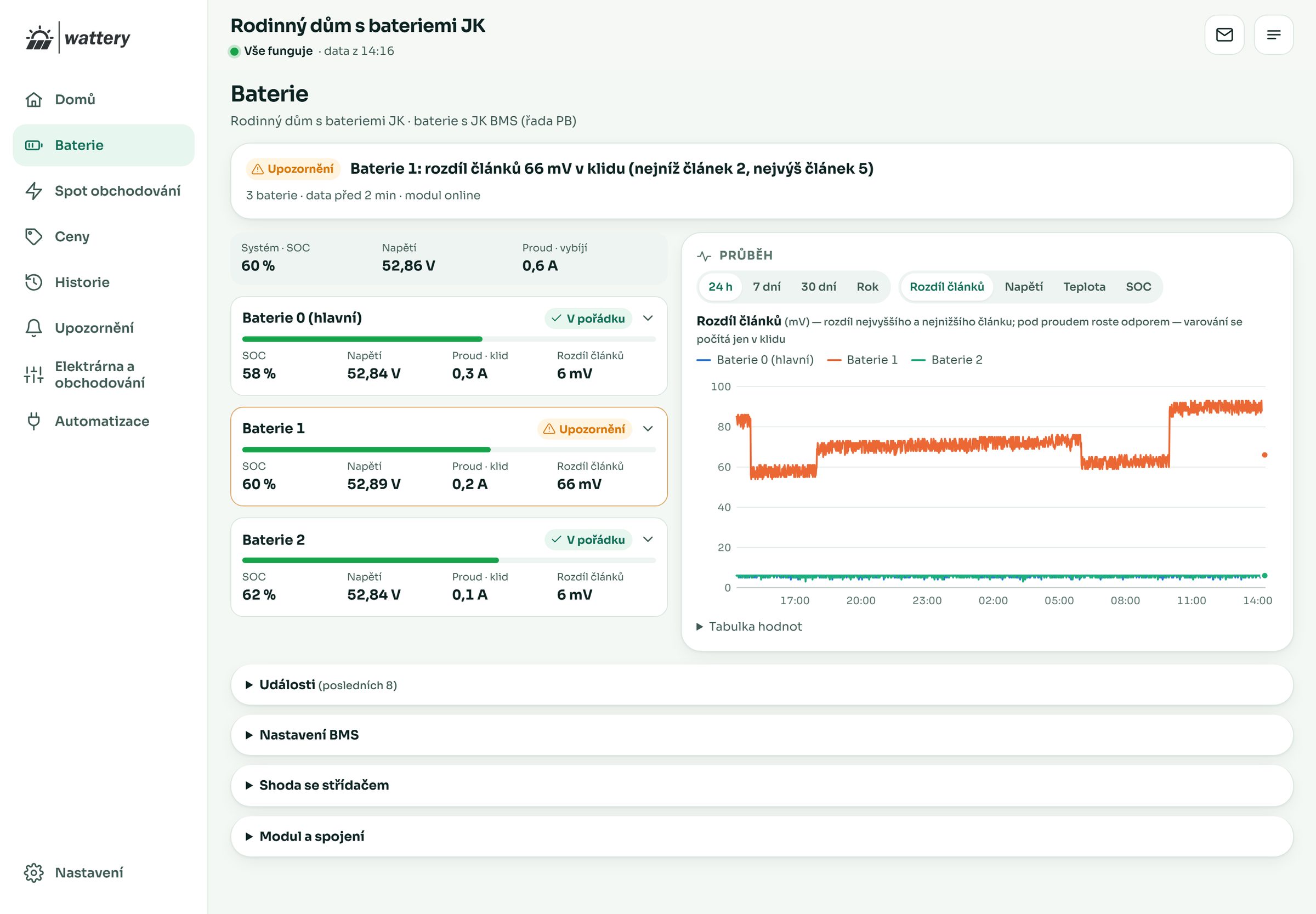Toggle Baterie 0 (hlavní) legend series
This screenshot has height=914, width=1316.
755,360
